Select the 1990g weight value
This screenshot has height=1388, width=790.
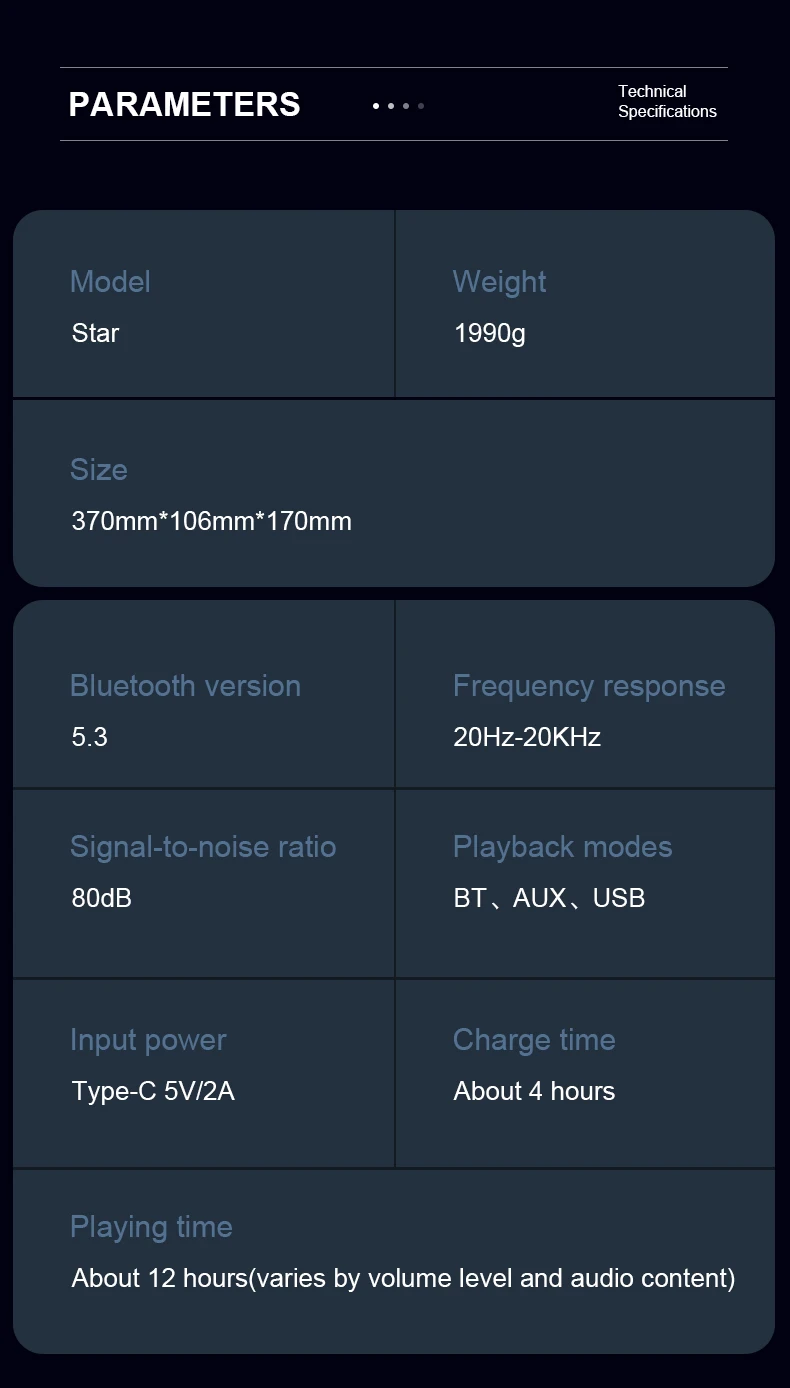pos(489,333)
